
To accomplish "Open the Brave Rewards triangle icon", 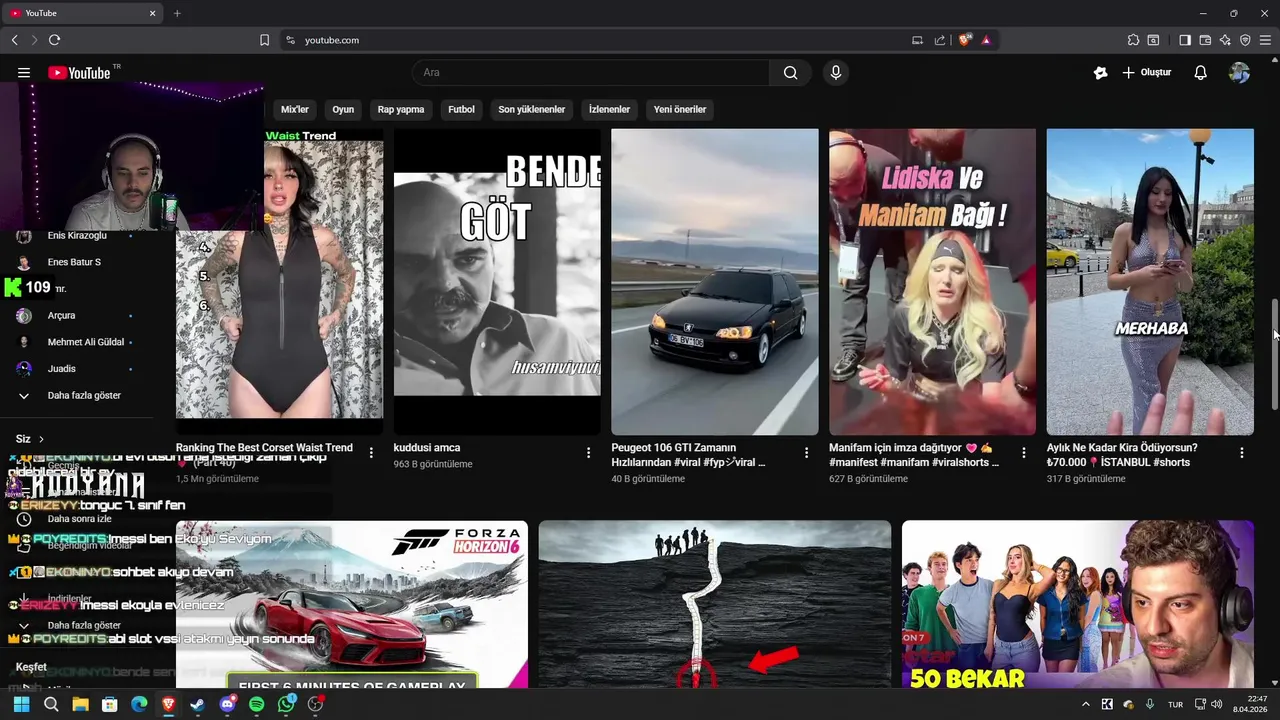I will (986, 40).
